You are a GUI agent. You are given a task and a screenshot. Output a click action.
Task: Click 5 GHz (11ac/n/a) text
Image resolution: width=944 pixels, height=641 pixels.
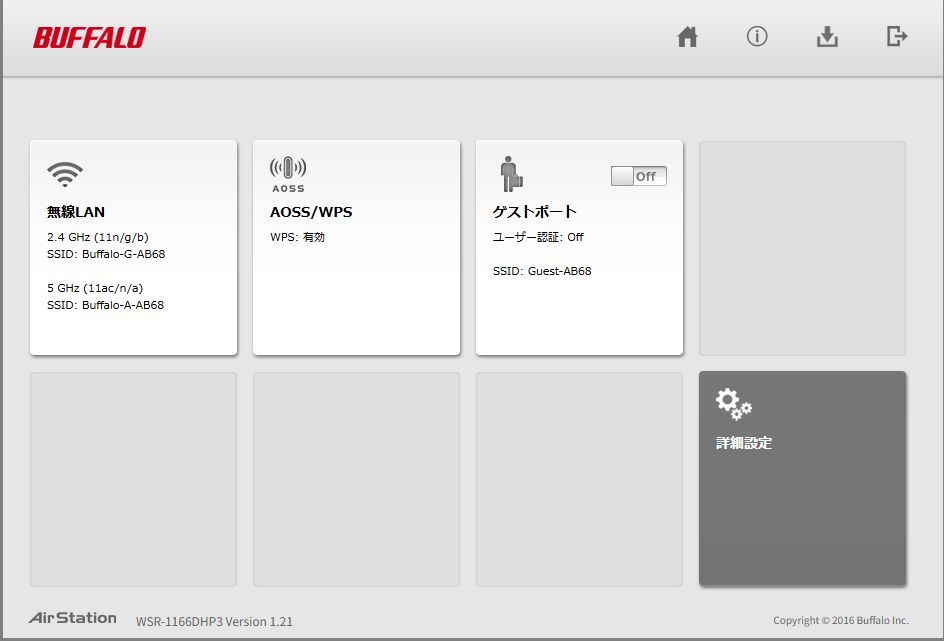pos(95,288)
